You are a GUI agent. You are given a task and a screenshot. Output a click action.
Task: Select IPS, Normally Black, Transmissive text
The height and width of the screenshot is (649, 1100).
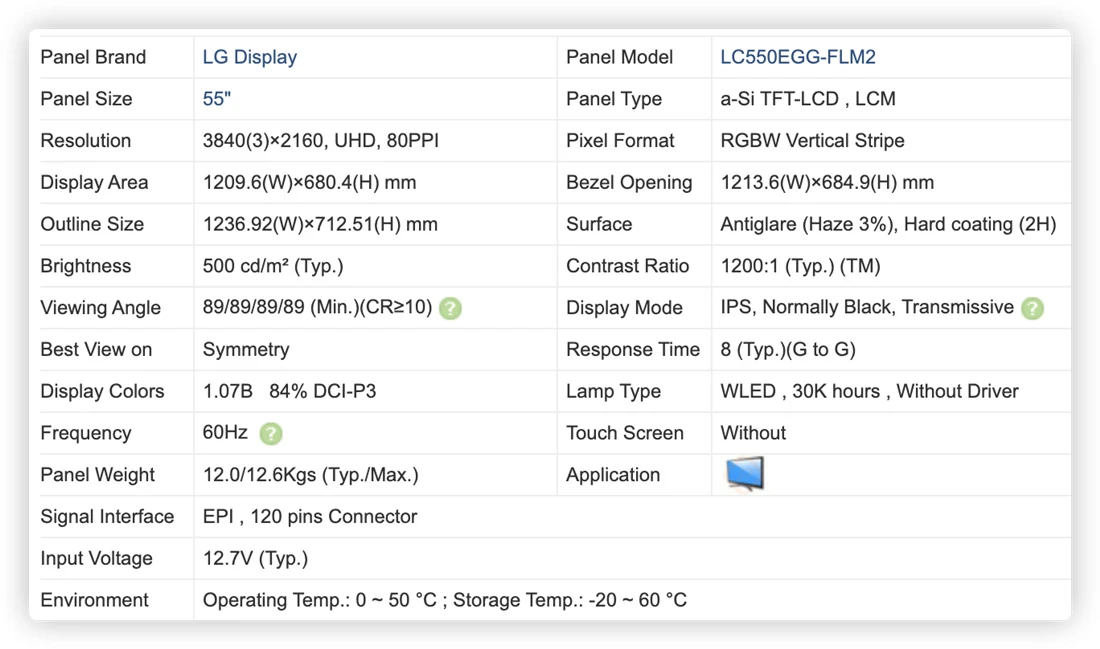(x=867, y=307)
